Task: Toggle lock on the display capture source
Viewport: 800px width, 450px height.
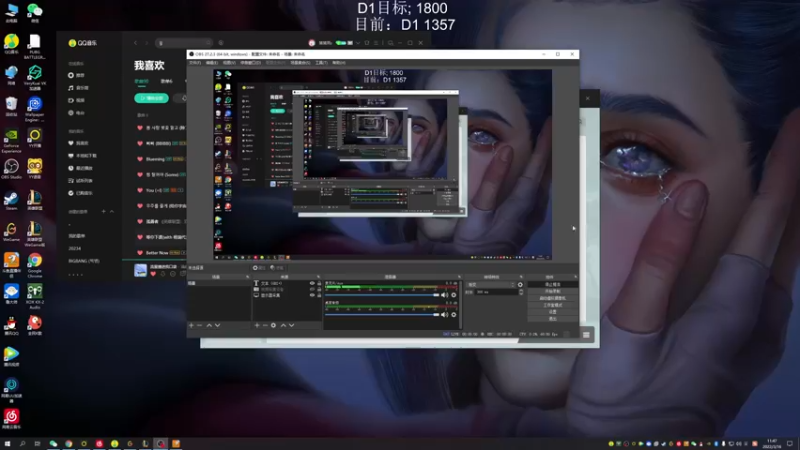Action: [x=319, y=295]
